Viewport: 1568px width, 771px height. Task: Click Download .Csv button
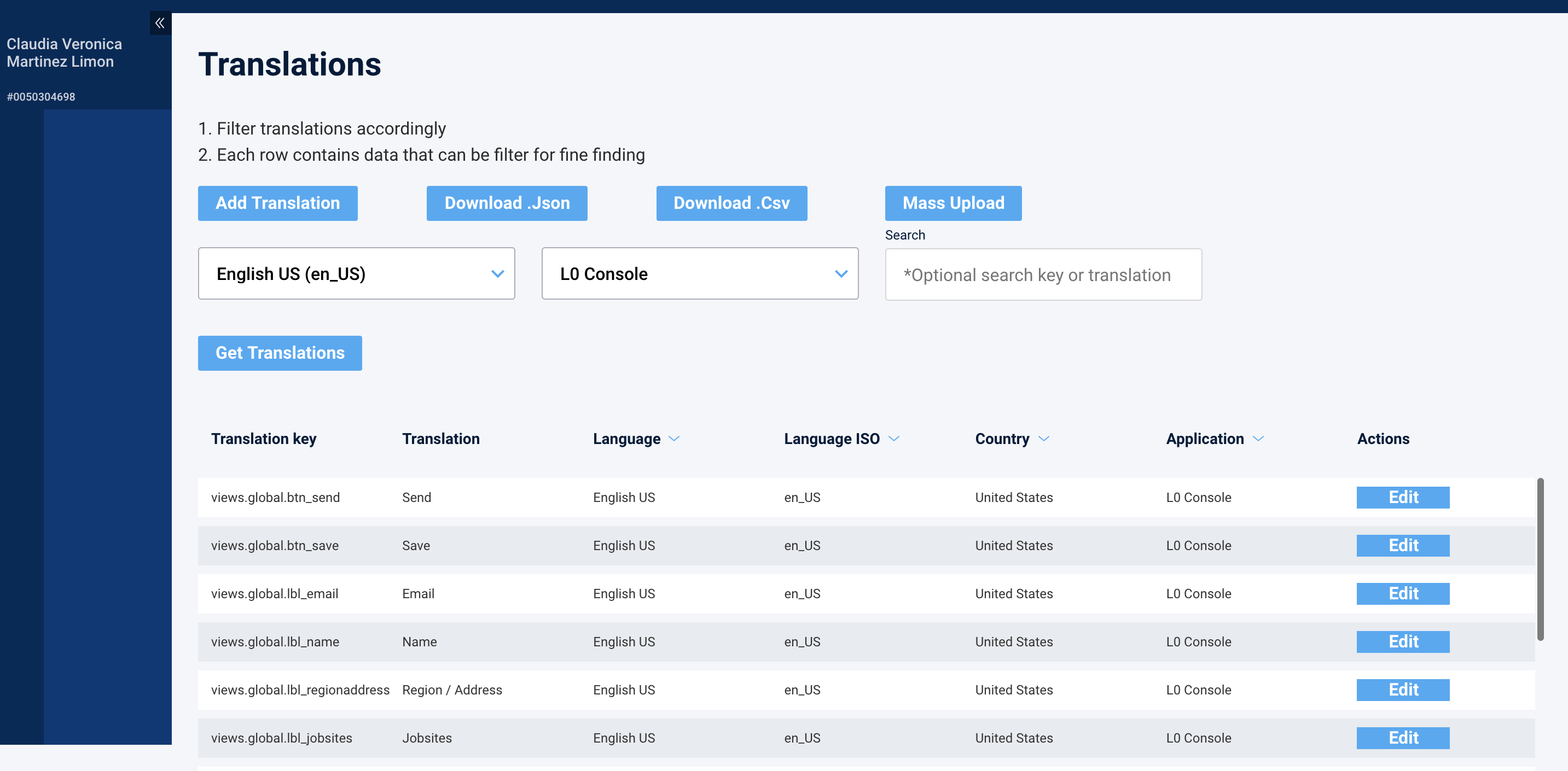pyautogui.click(x=731, y=203)
